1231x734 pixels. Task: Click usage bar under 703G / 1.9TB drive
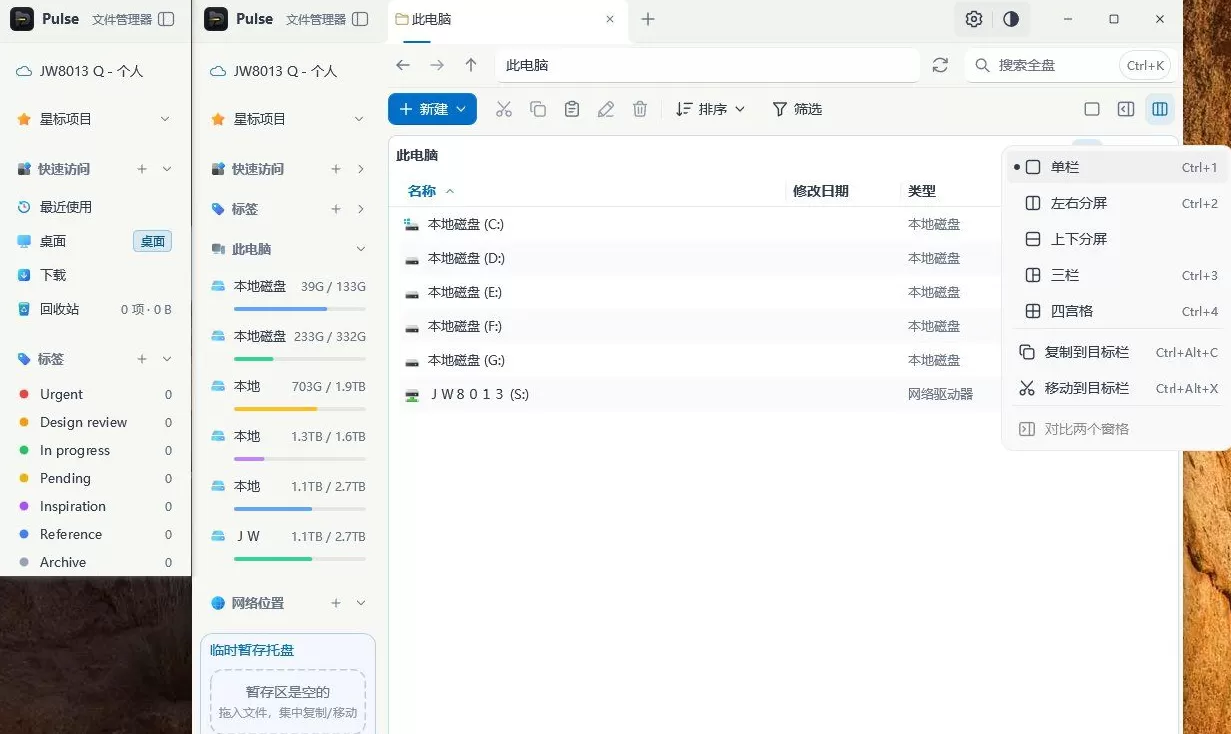300,409
